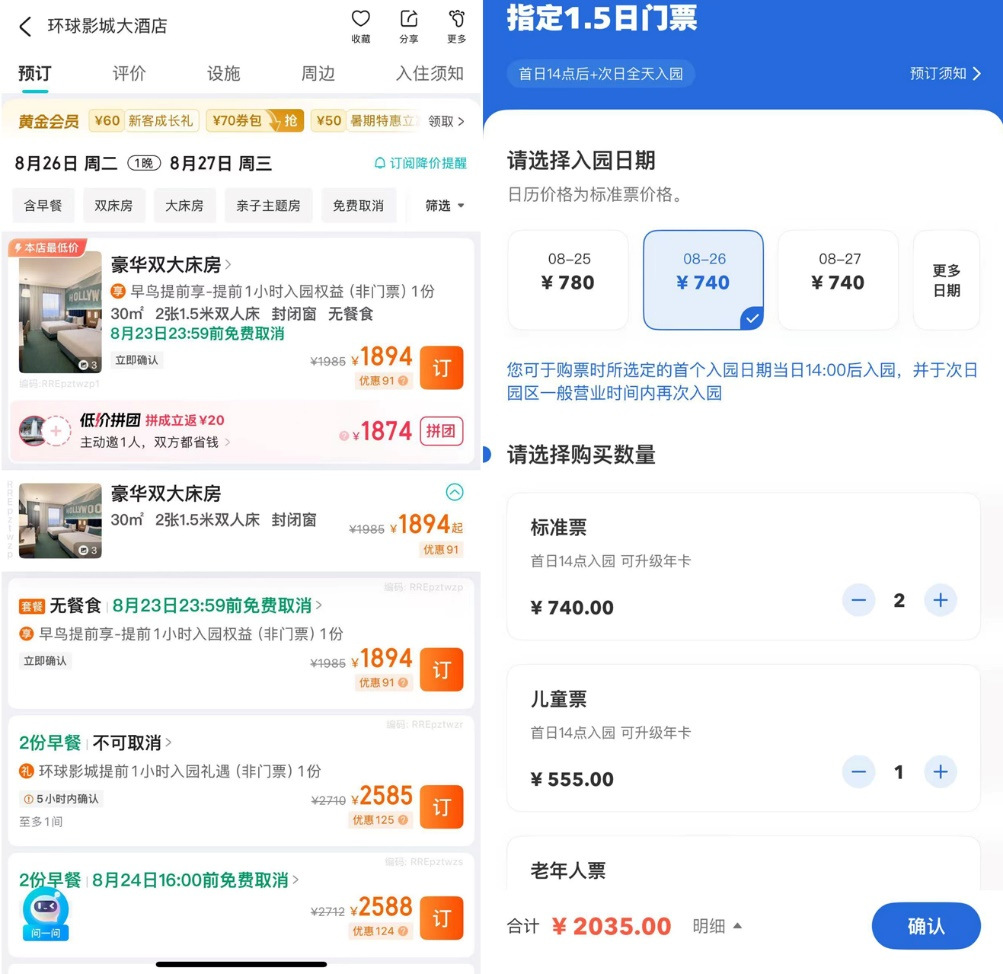Tap the 拼团 group-buy button
The width and height of the screenshot is (1003, 974).
(x=441, y=431)
